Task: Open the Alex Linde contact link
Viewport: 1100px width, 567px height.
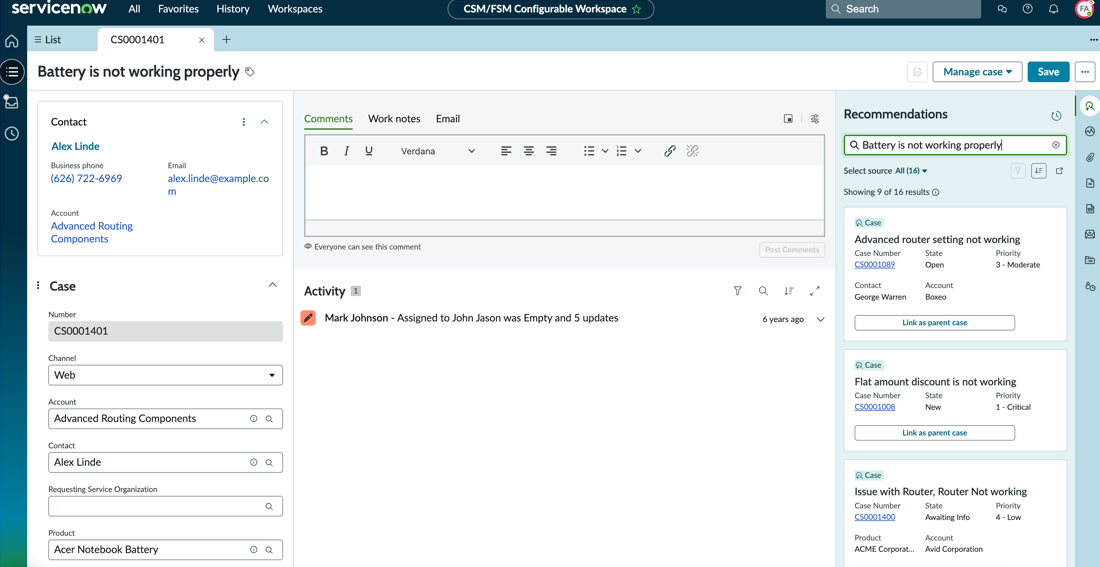Action: (75, 147)
